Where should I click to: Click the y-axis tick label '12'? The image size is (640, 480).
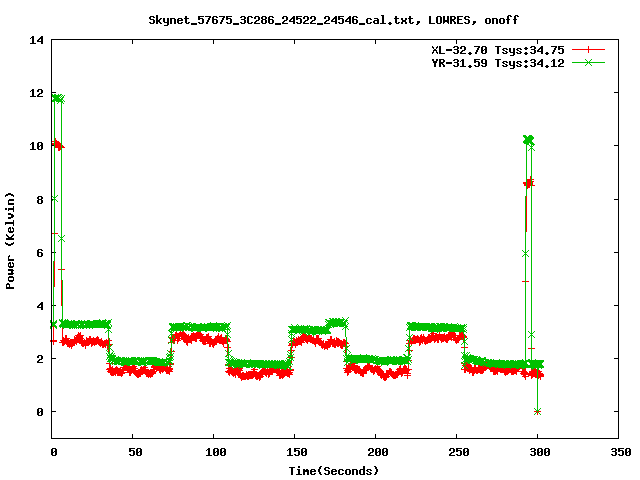tap(36, 93)
